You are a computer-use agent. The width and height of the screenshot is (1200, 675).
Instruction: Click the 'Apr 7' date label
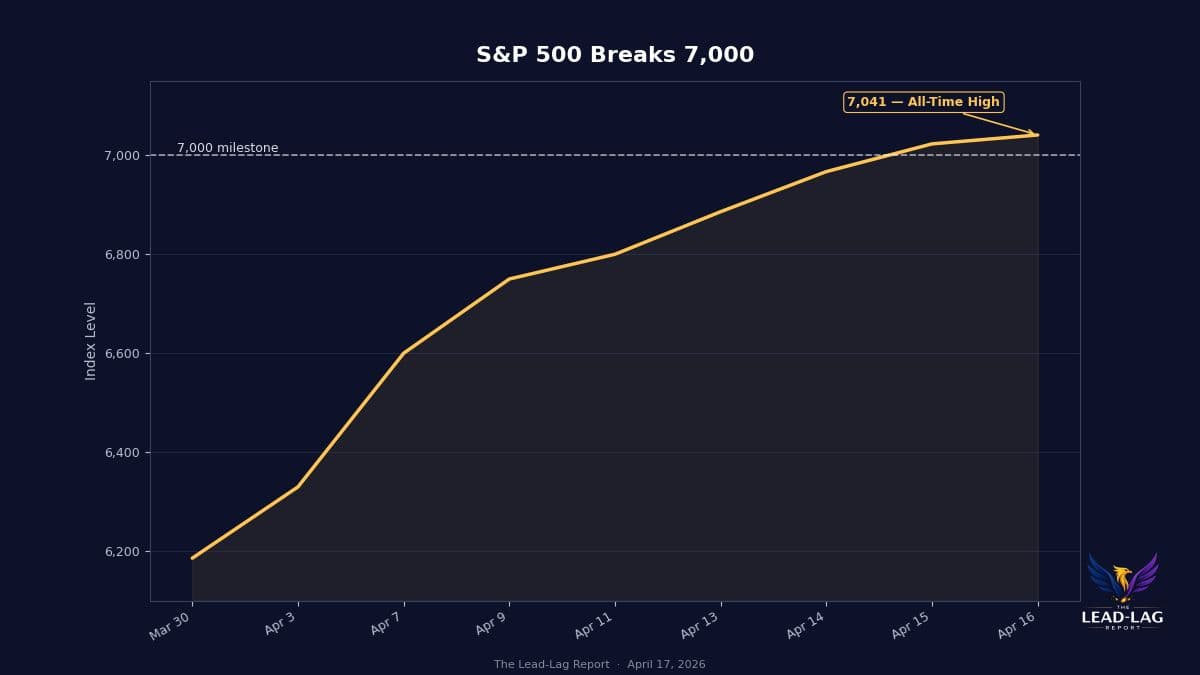(385, 624)
